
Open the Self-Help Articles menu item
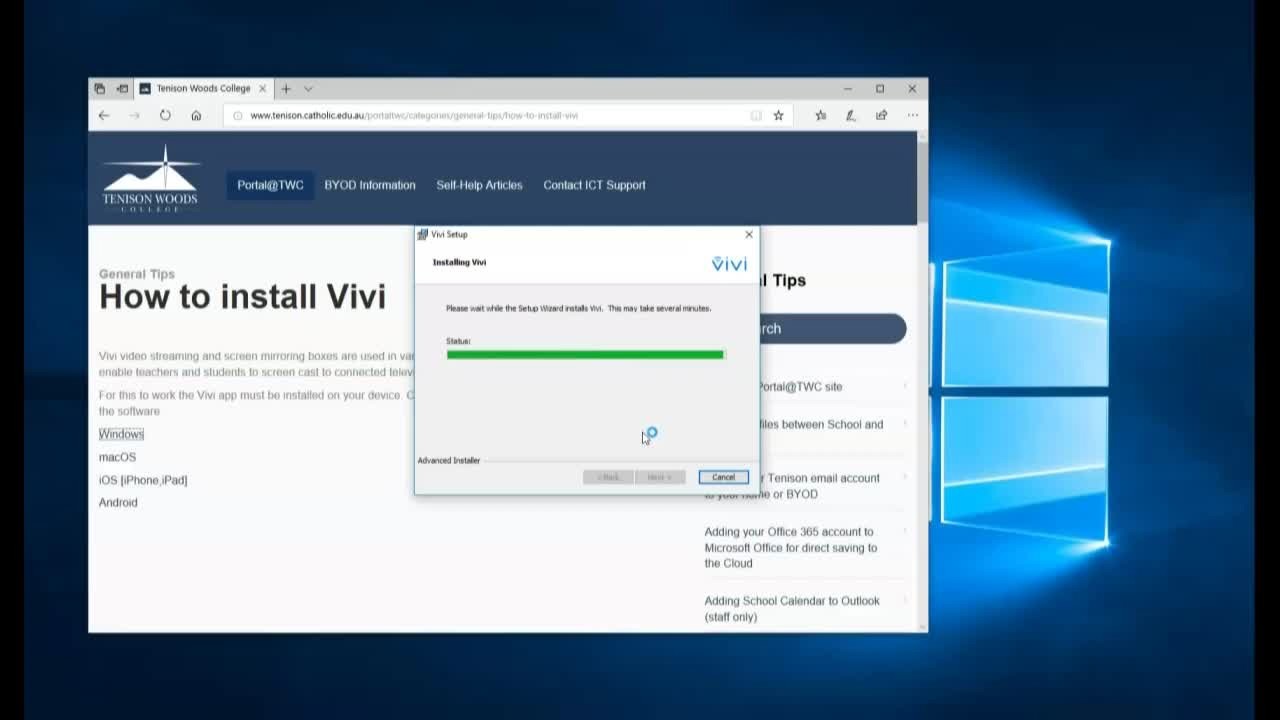click(479, 185)
